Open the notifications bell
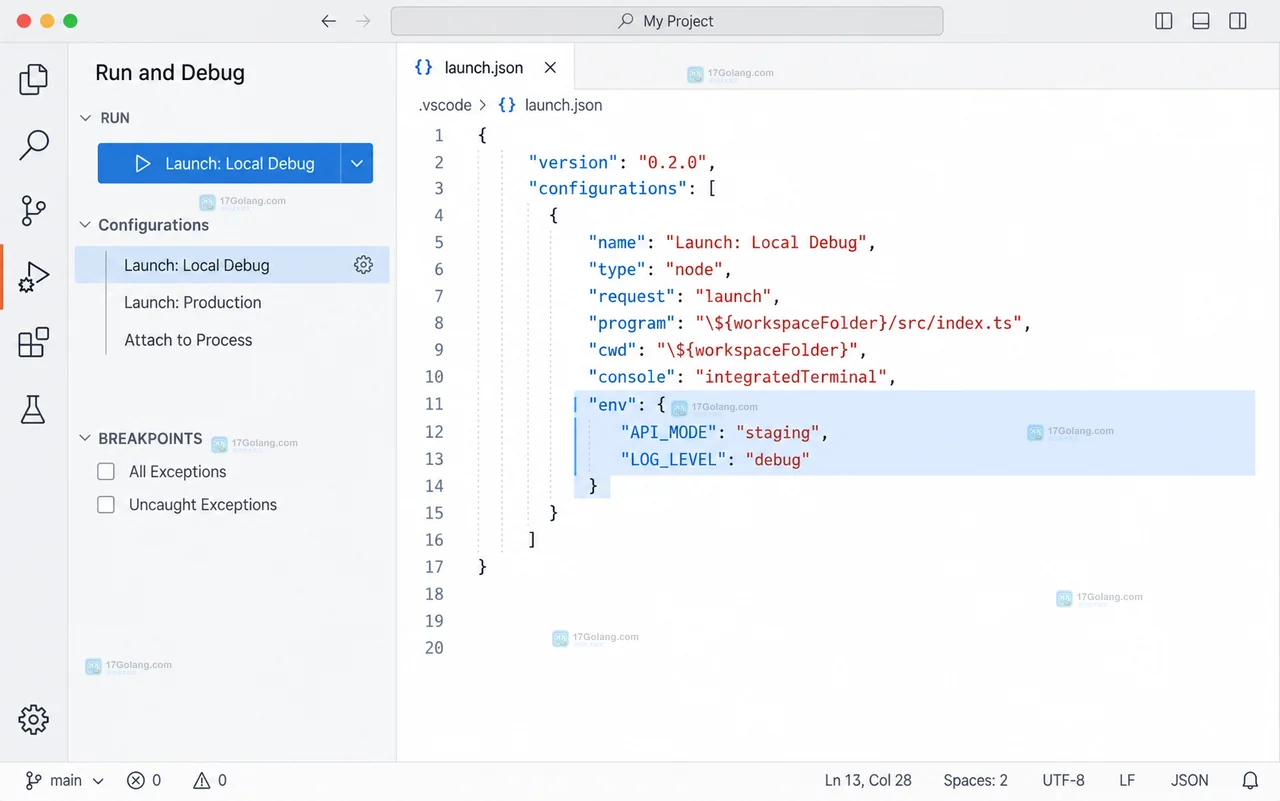1280x801 pixels. (x=1250, y=780)
